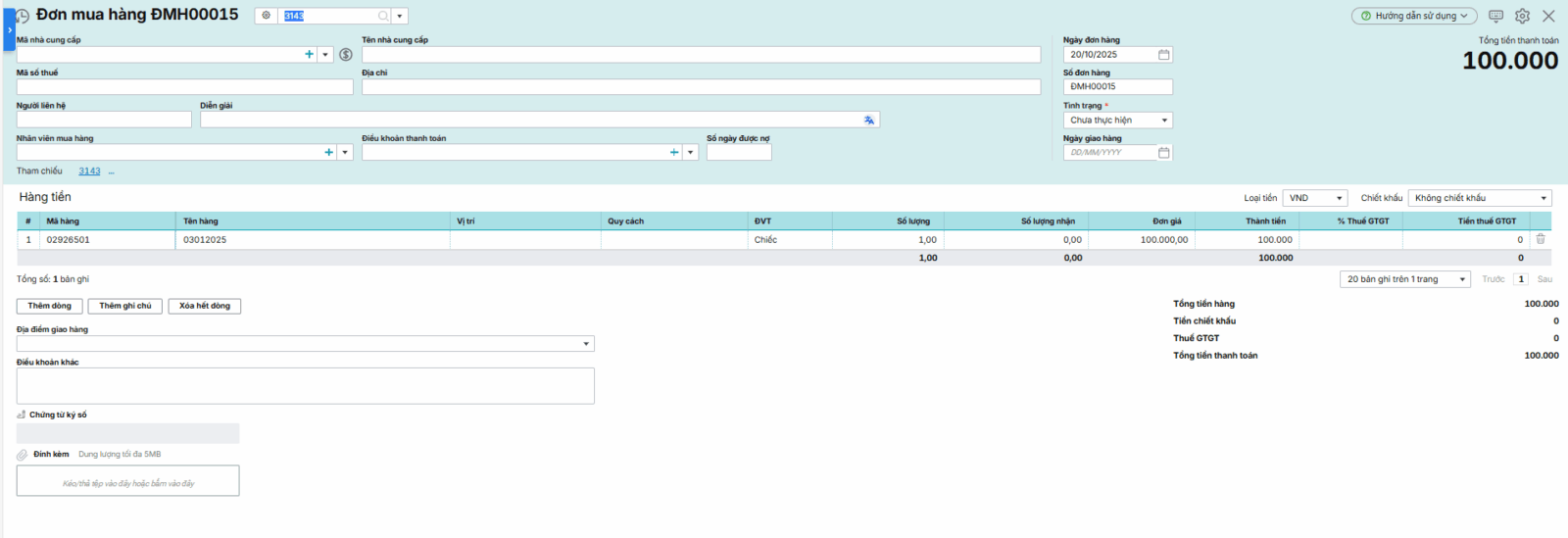This screenshot has width=1568, height=538.
Task: Click the dollar icon next to supplier code
Action: 346,55
